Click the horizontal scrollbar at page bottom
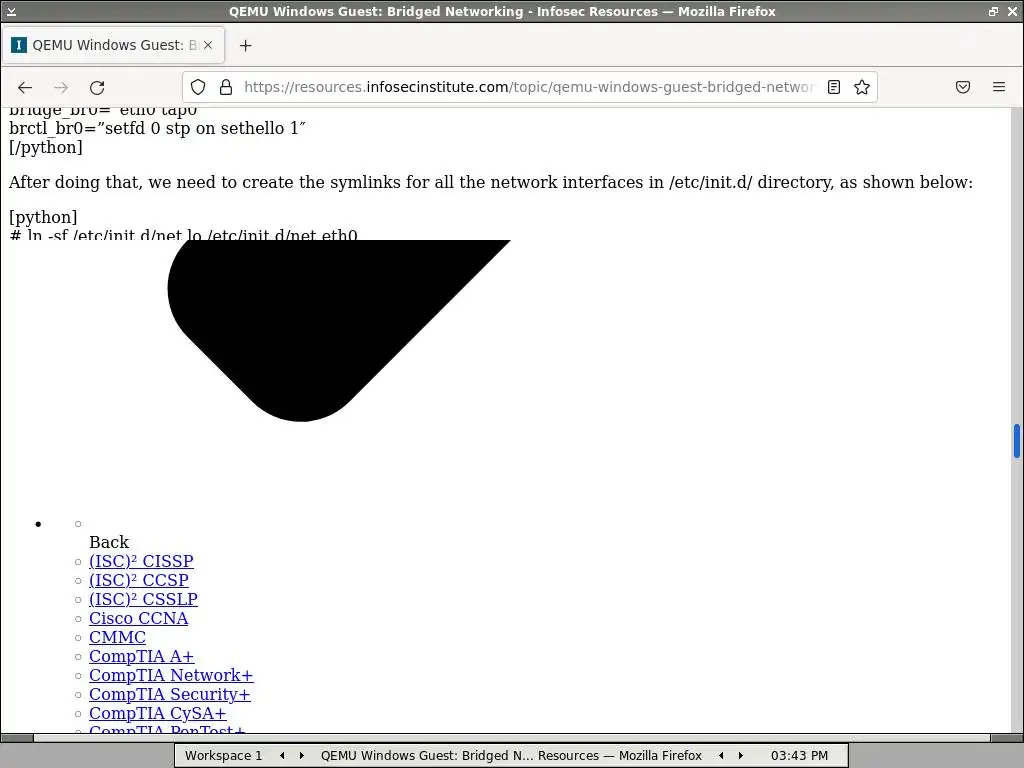The width and height of the screenshot is (1024, 768). click(x=511, y=738)
